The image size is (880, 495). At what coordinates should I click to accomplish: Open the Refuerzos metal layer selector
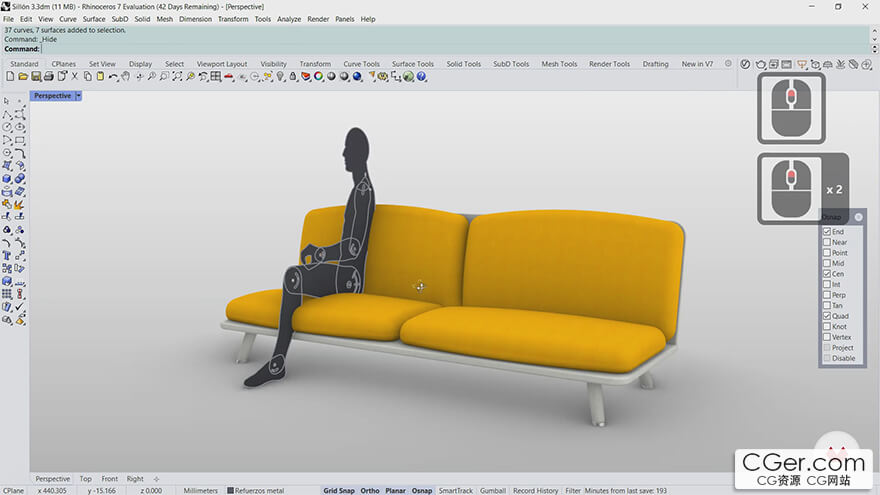point(261,490)
